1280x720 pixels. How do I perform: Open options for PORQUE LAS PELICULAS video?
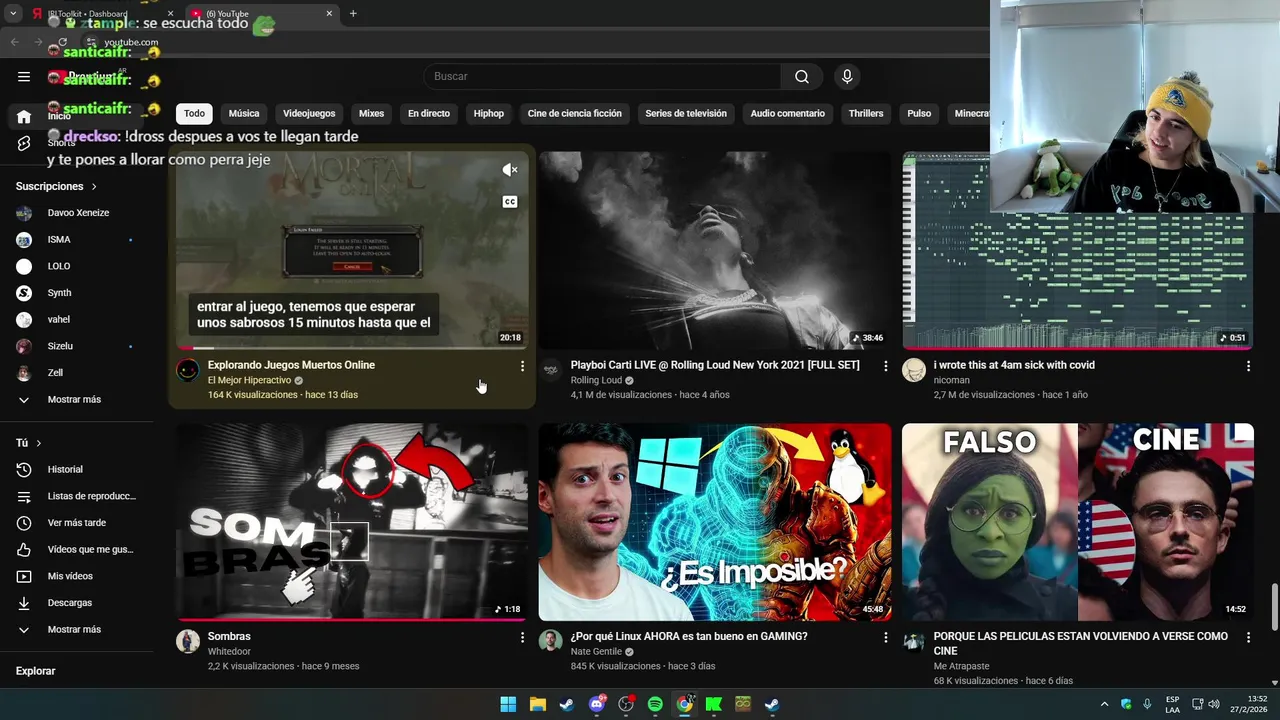[x=1248, y=638]
